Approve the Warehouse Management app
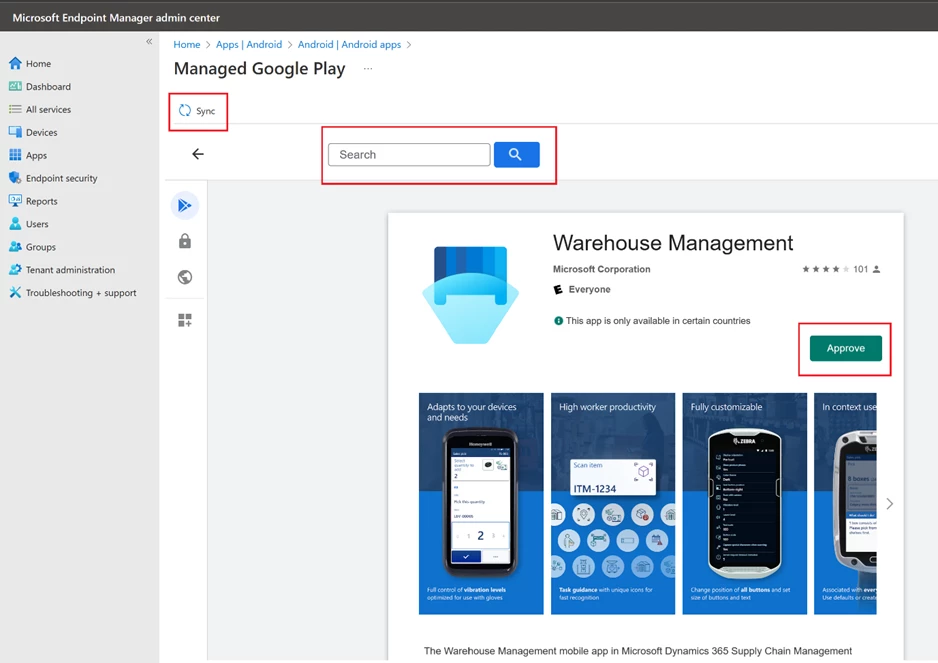This screenshot has height=663, width=938. [845, 348]
